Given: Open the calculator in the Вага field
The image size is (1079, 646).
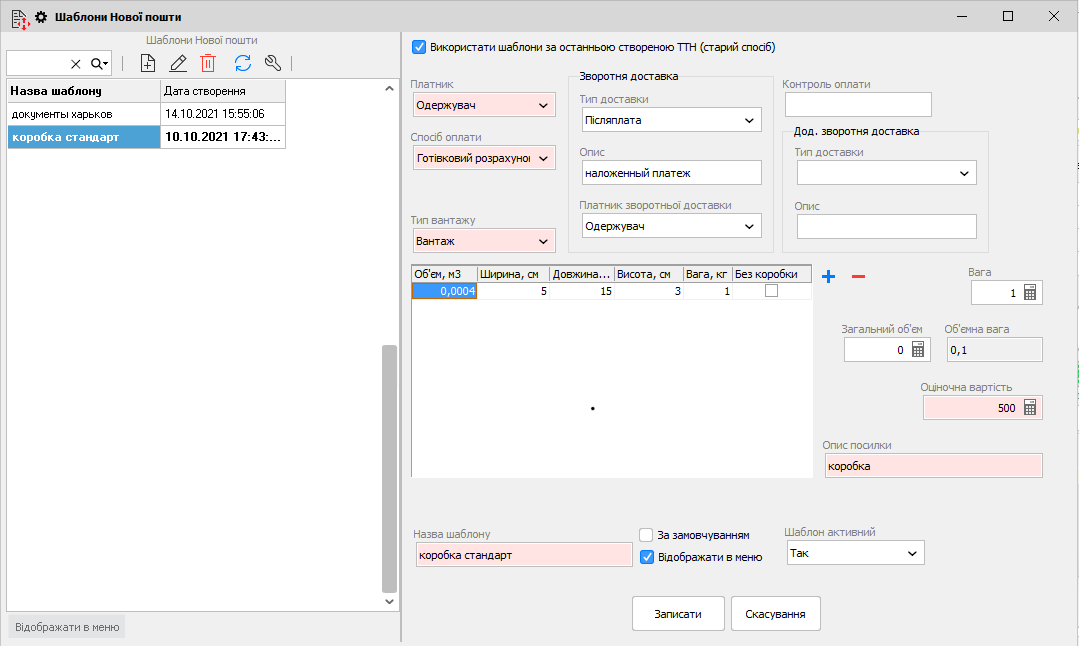Looking at the screenshot, I should tap(1031, 293).
